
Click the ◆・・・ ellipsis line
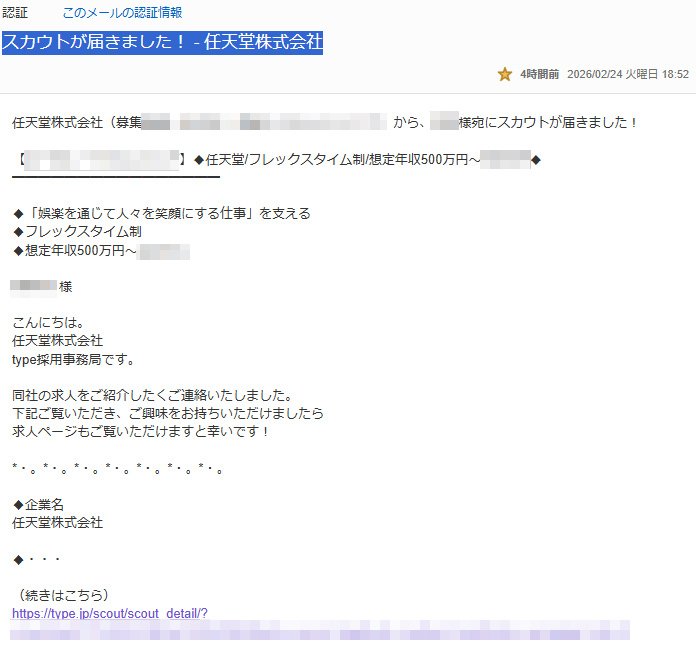[36, 559]
